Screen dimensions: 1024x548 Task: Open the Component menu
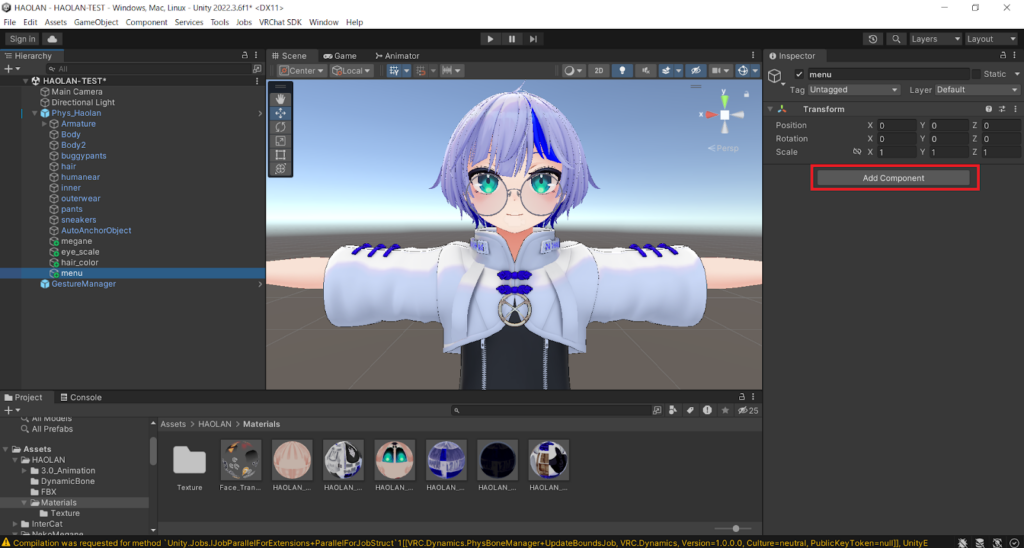click(146, 22)
